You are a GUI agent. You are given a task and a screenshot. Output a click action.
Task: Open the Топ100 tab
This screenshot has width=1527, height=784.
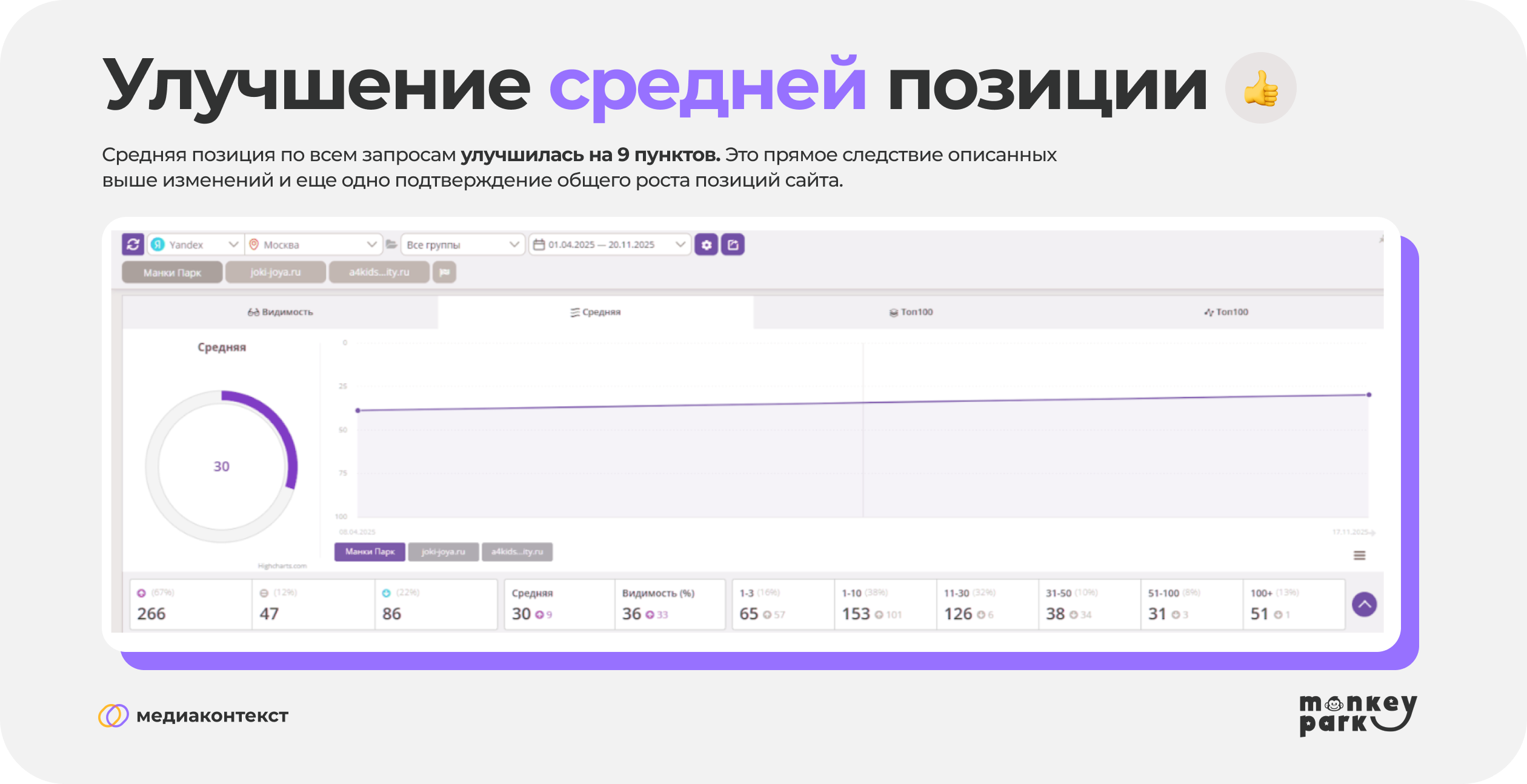click(x=912, y=311)
